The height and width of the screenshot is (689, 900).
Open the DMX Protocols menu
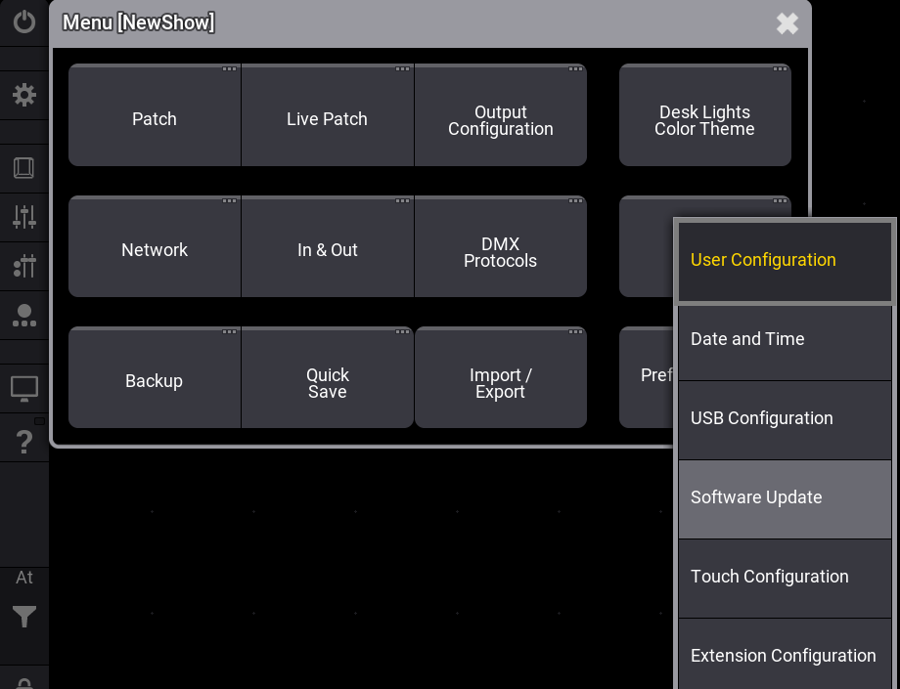[500, 252]
